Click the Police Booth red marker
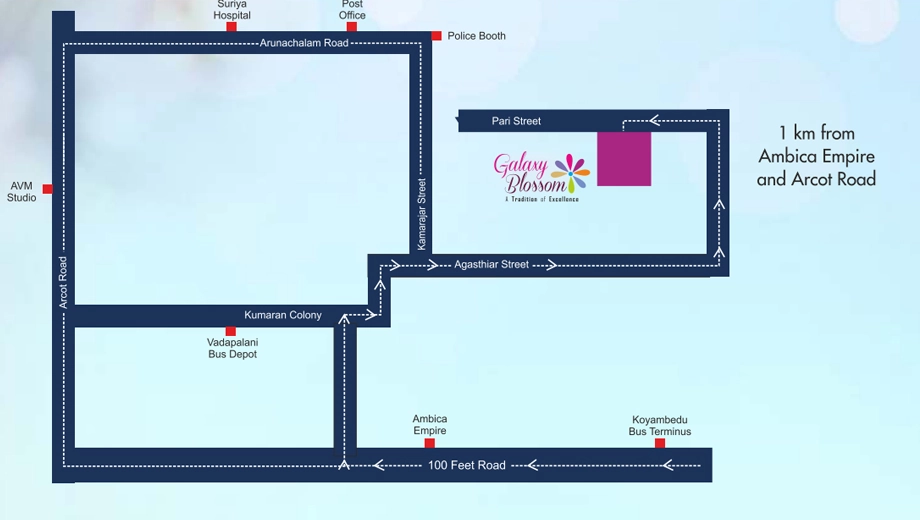This screenshot has width=920, height=520. 437,36
